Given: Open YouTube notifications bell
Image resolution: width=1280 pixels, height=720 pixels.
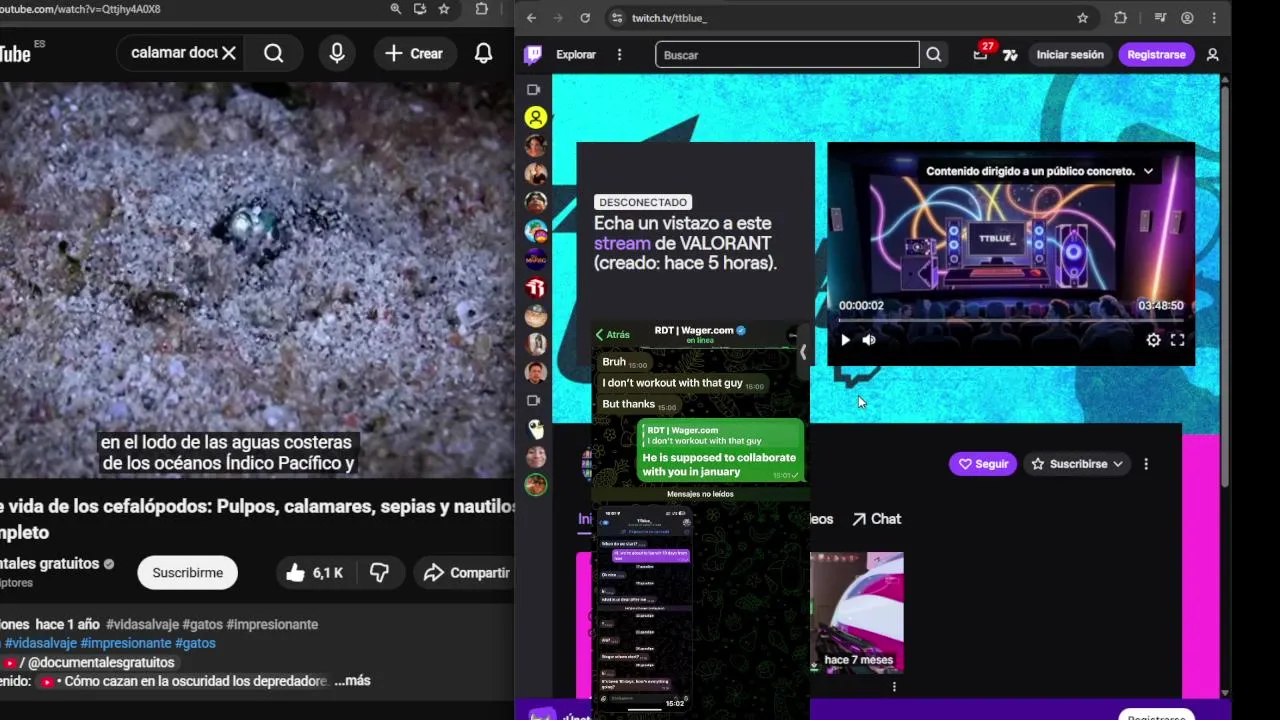Looking at the screenshot, I should [484, 53].
